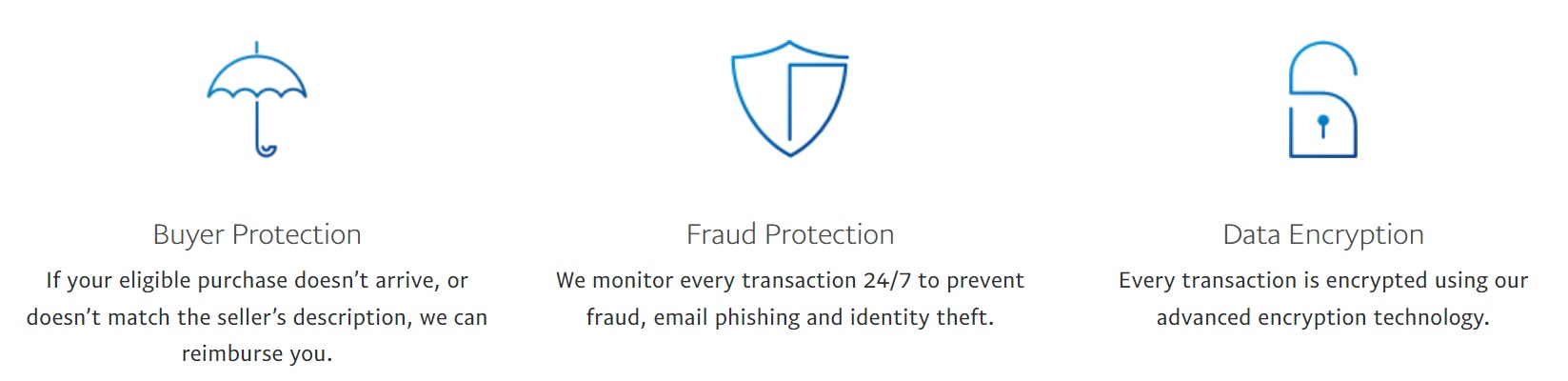This screenshot has width=1568, height=381.
Task: Click the keyhole inside the padlock icon
Action: pyautogui.click(x=1322, y=126)
